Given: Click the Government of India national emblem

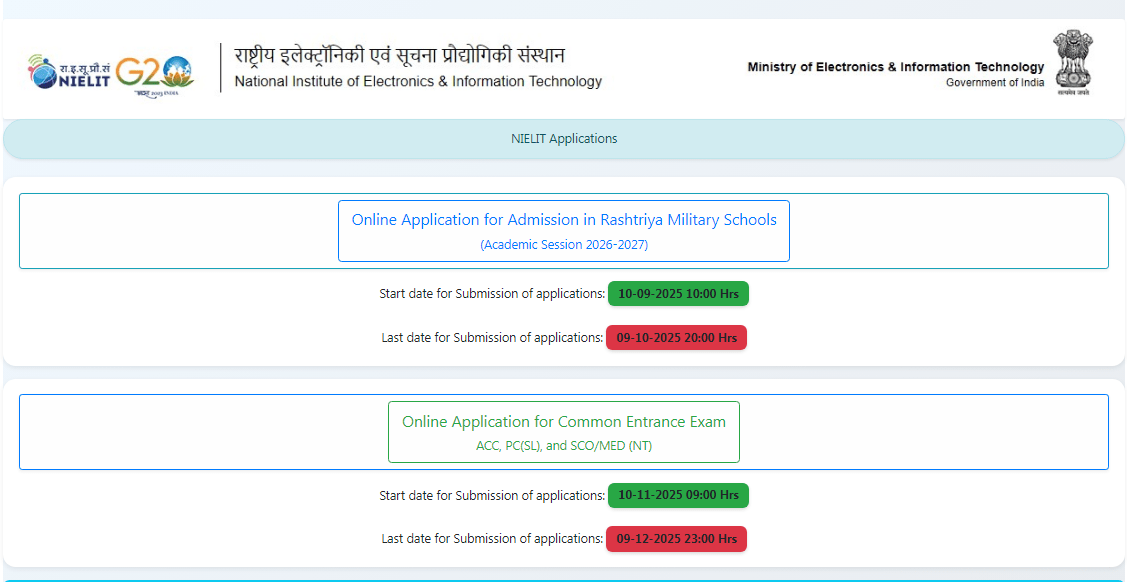Looking at the screenshot, I should pos(1074,62).
